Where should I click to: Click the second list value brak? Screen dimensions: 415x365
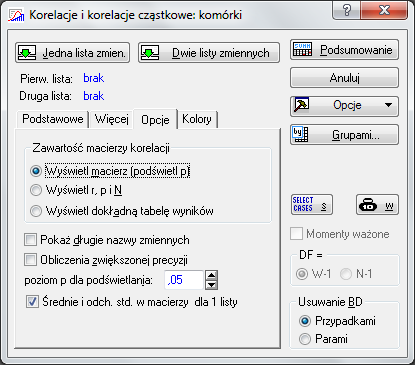point(94,96)
